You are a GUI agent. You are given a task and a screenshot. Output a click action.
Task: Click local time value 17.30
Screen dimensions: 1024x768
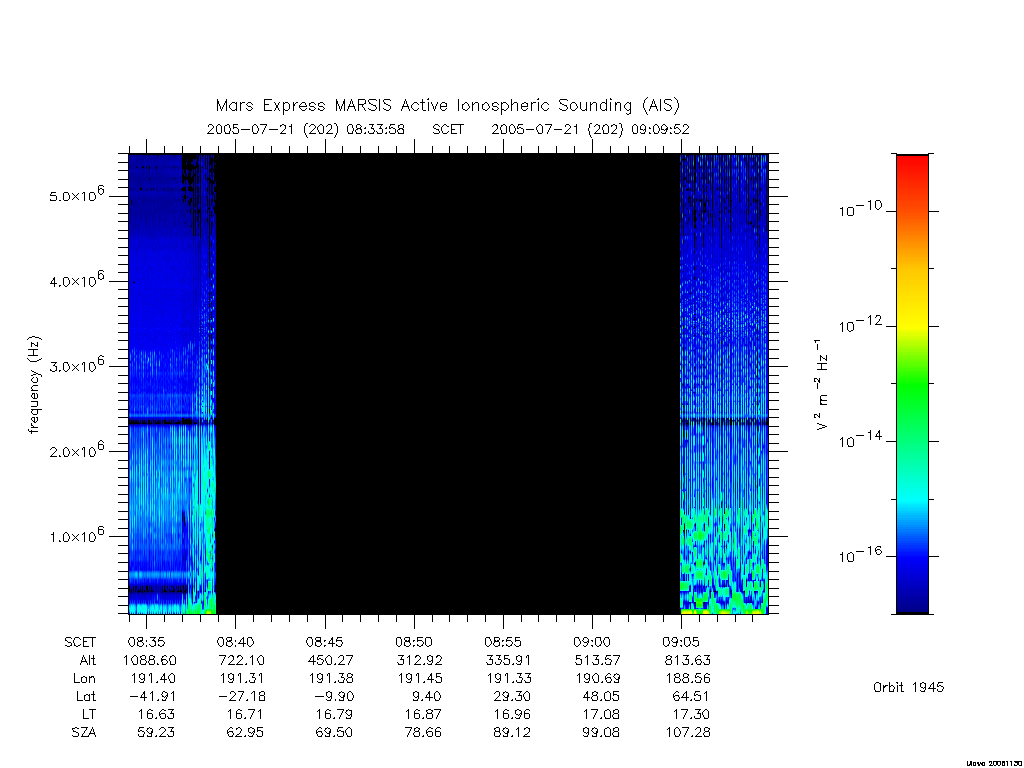pos(691,714)
